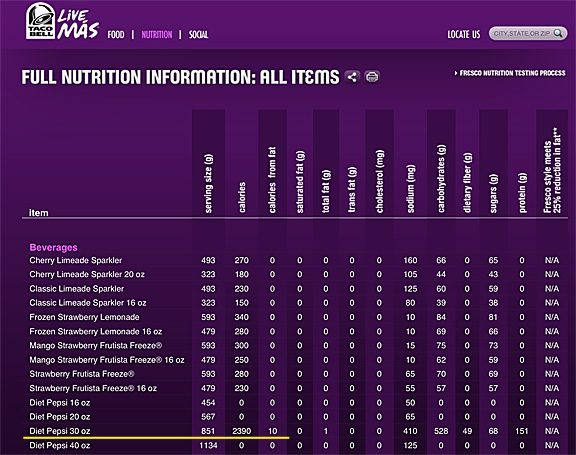Click the Taco Bell logo

[41, 21]
